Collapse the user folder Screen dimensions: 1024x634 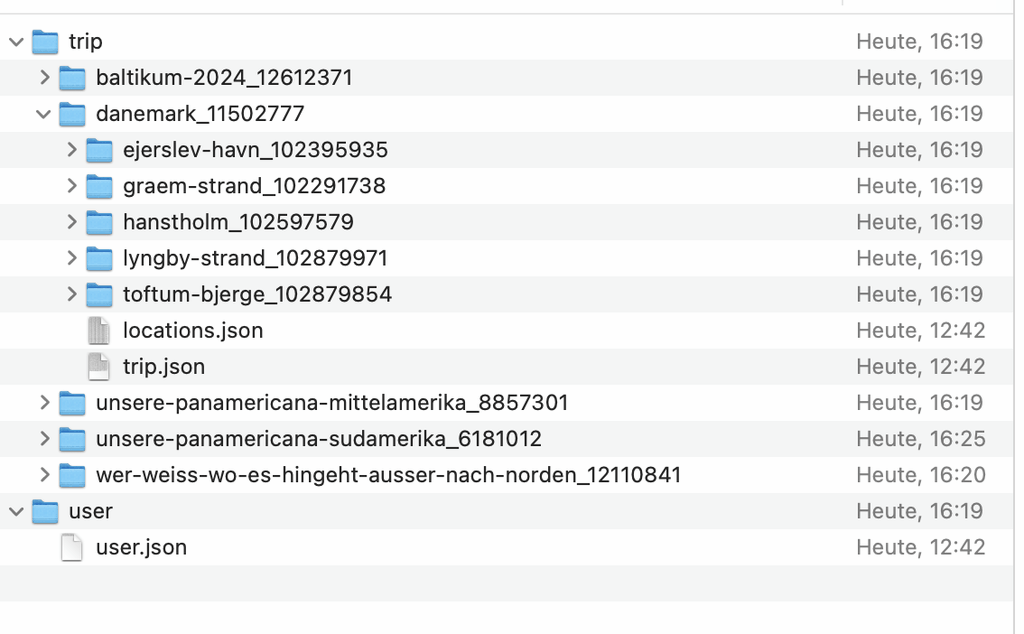coord(16,512)
